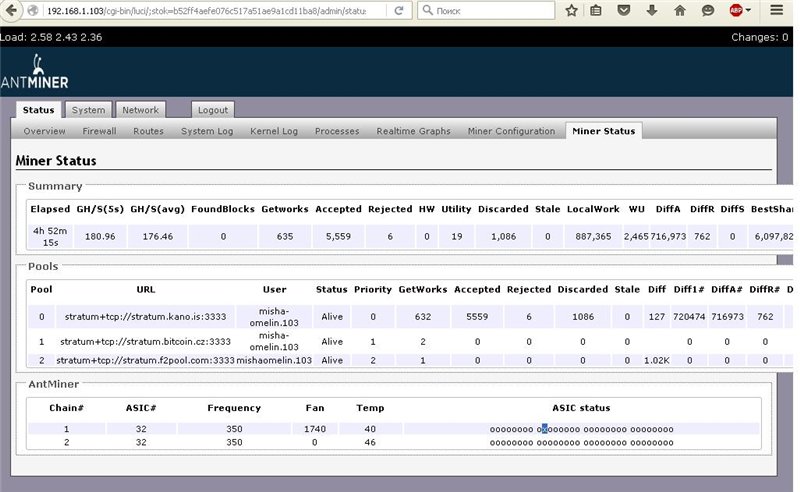
Task: Click the Adblock Plus ABP icon
Action: [x=736, y=10]
